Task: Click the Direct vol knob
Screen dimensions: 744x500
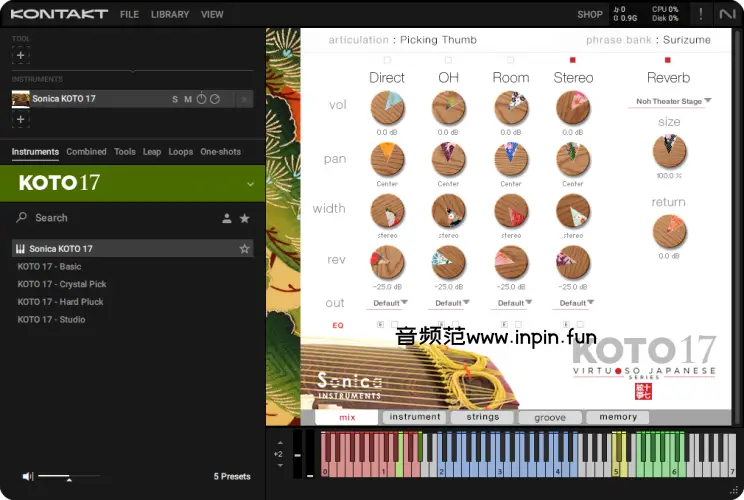Action: coord(387,108)
